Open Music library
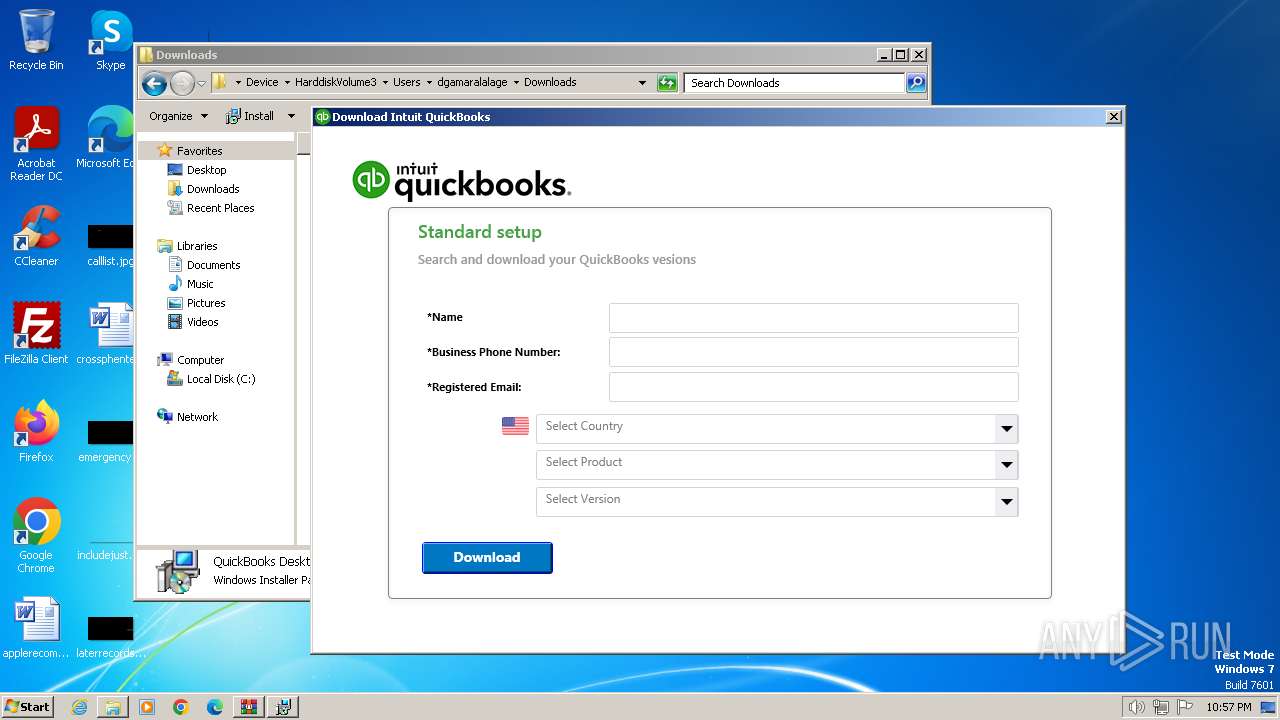 click(200, 284)
